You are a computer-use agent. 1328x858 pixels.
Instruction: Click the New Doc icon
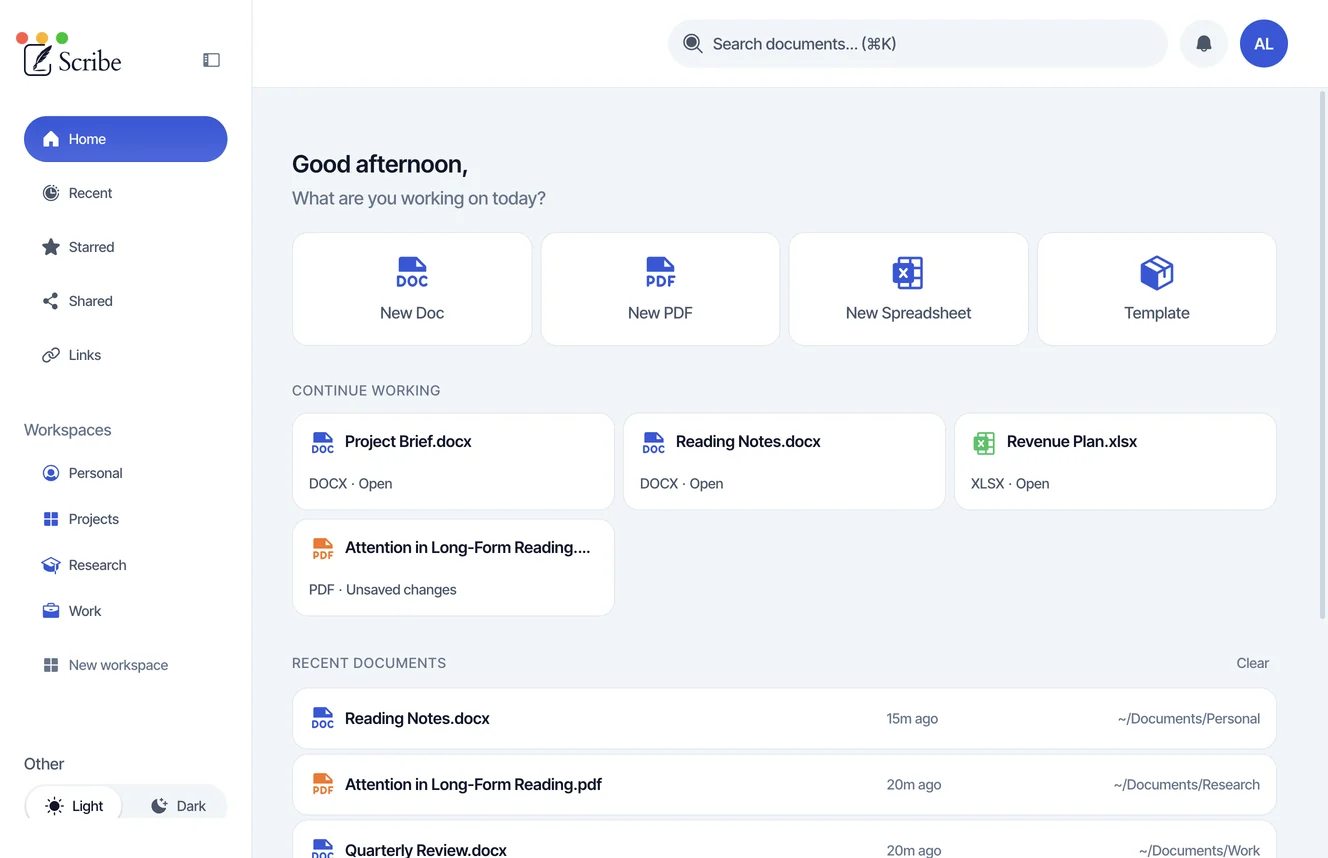412,272
